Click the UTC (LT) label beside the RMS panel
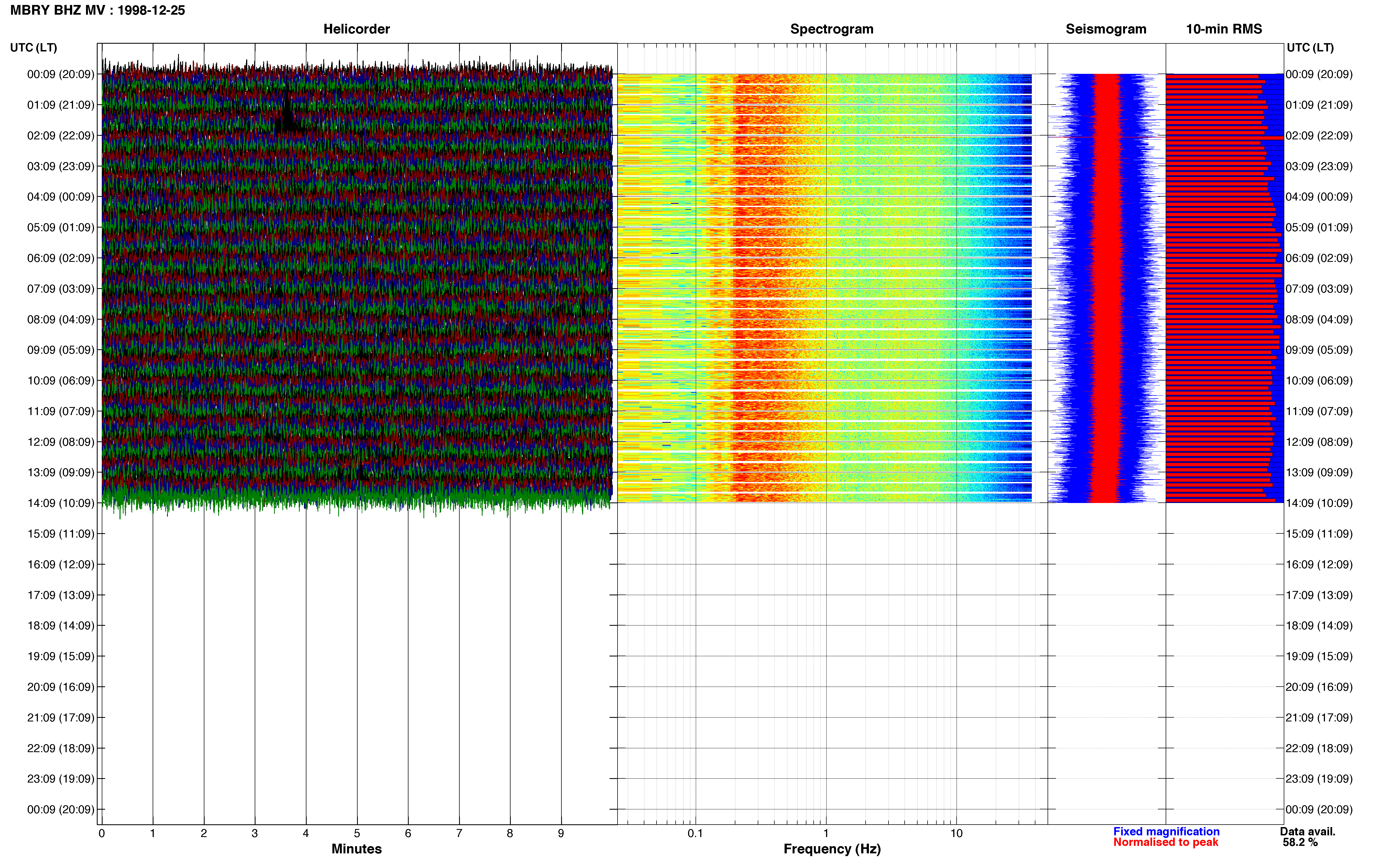The width and height of the screenshot is (1388, 868). [1310, 48]
